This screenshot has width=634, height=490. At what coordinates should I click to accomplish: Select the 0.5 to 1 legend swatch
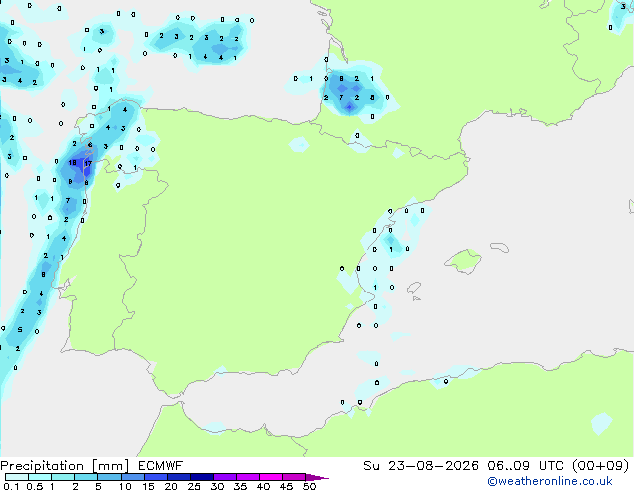coord(40,477)
